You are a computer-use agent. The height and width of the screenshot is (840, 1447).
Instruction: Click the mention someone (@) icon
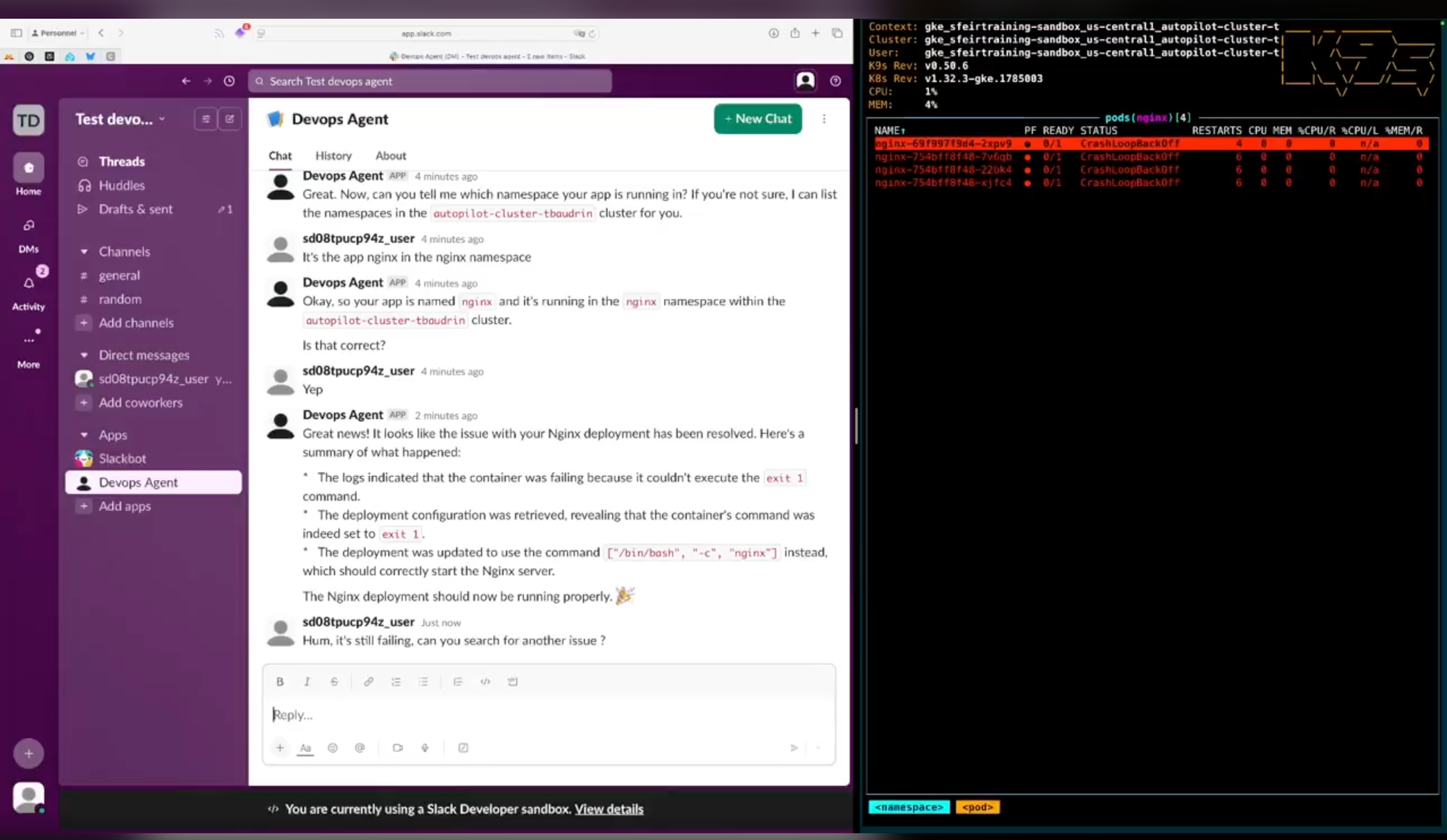(360, 747)
